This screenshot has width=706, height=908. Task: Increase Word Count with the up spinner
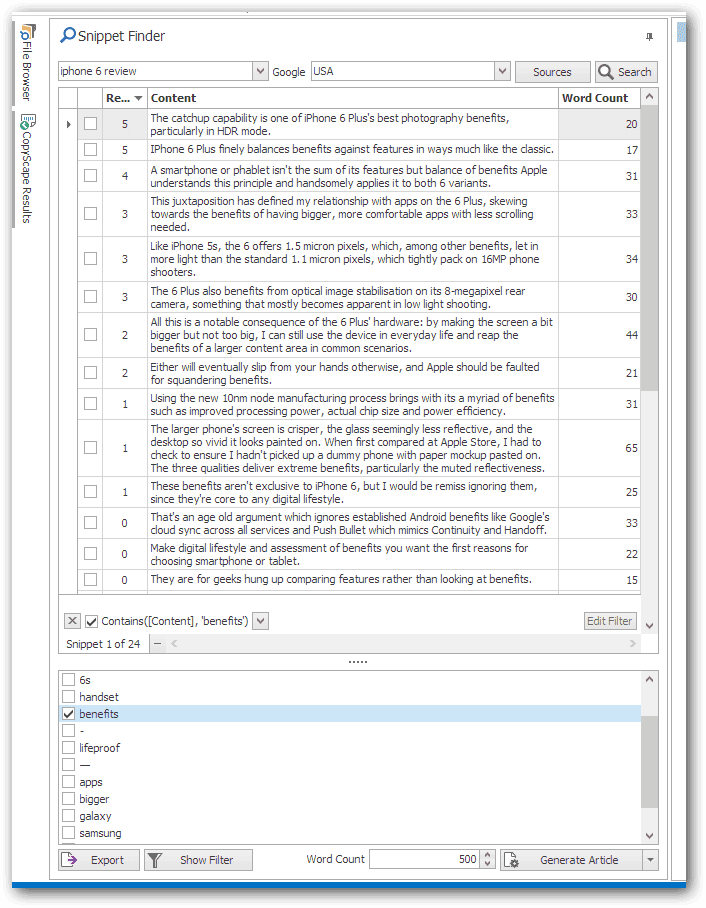click(488, 855)
